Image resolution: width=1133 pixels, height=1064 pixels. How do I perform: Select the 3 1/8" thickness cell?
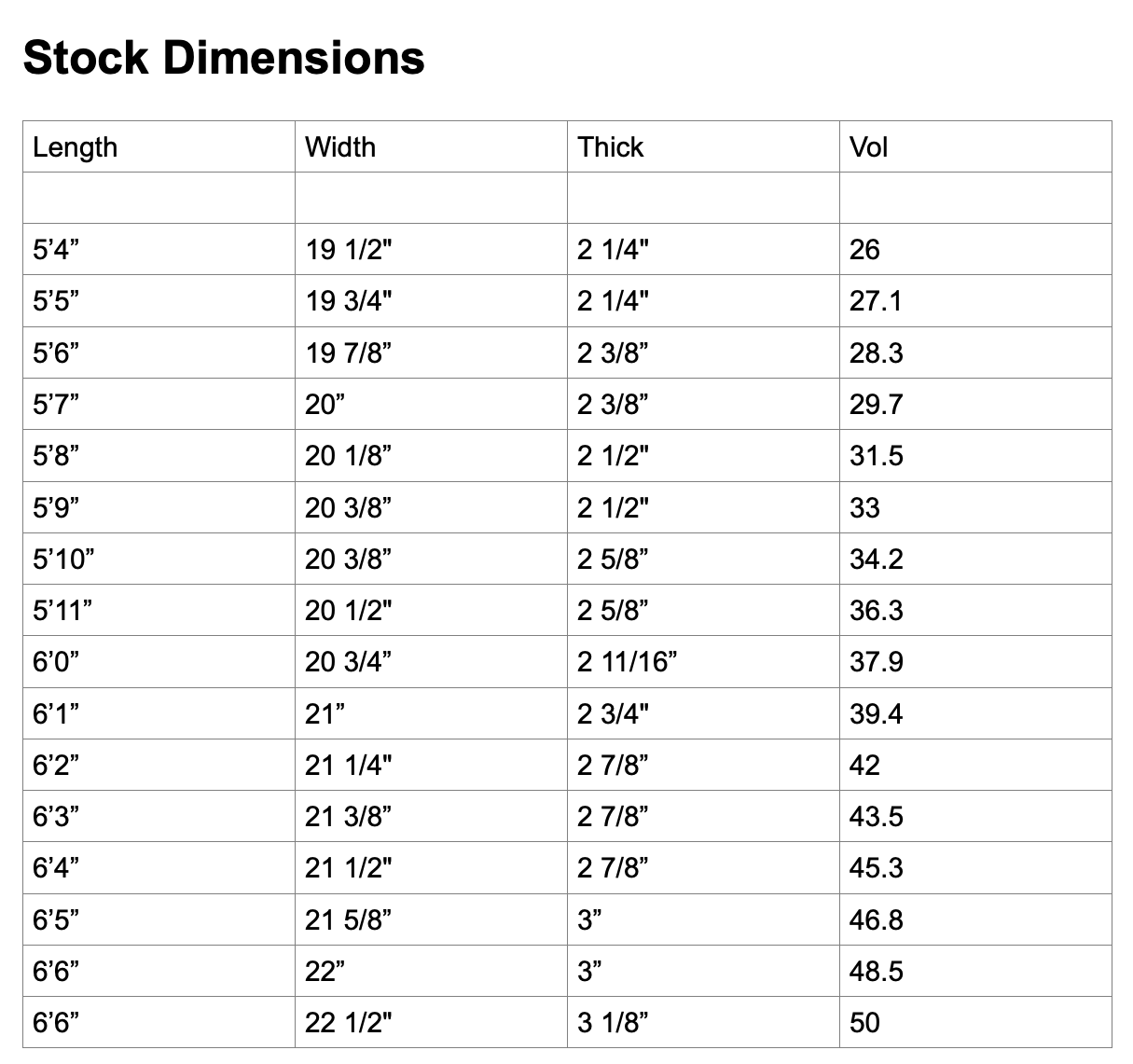(613, 1023)
